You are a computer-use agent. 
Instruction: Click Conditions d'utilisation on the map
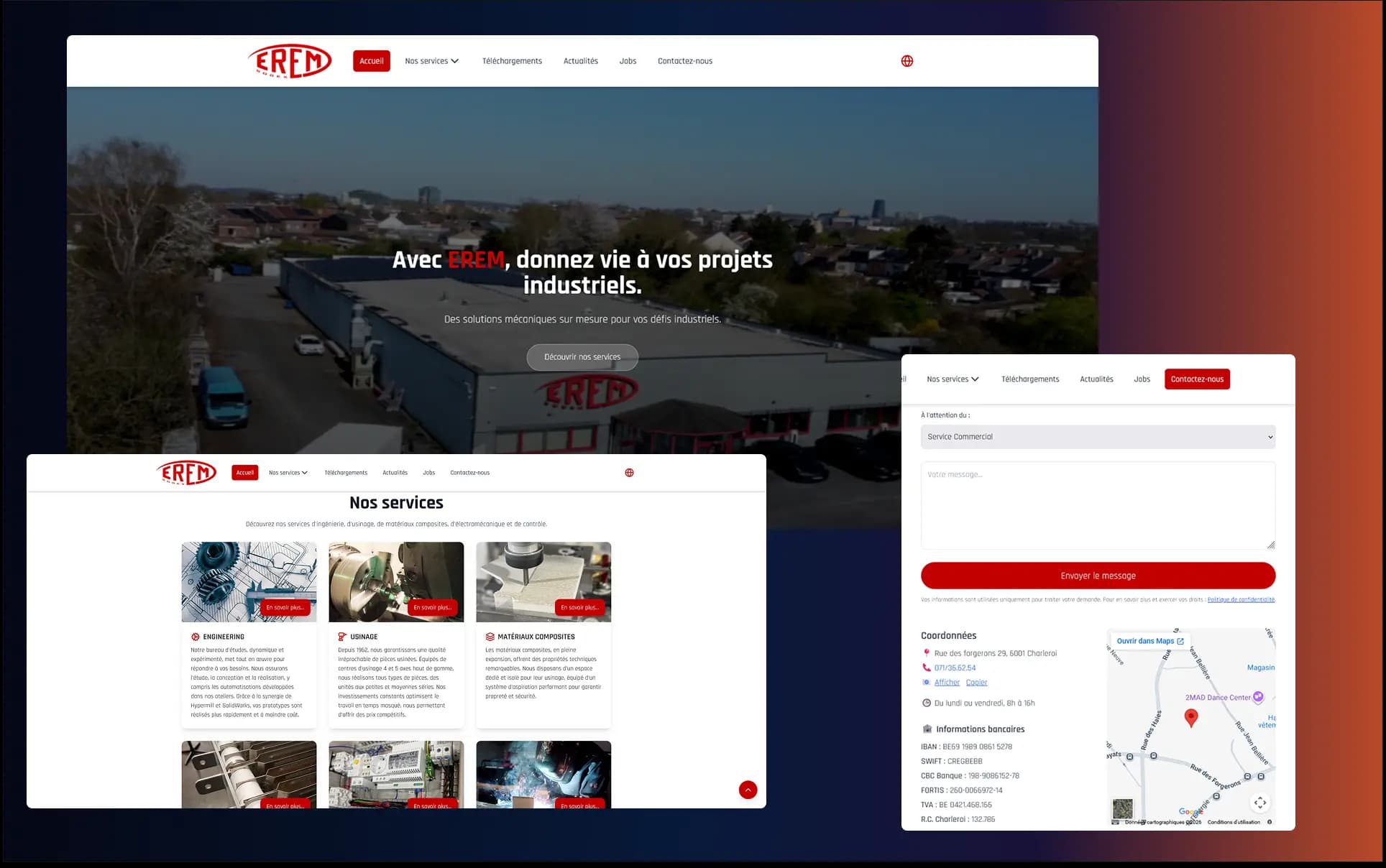[x=1234, y=822]
